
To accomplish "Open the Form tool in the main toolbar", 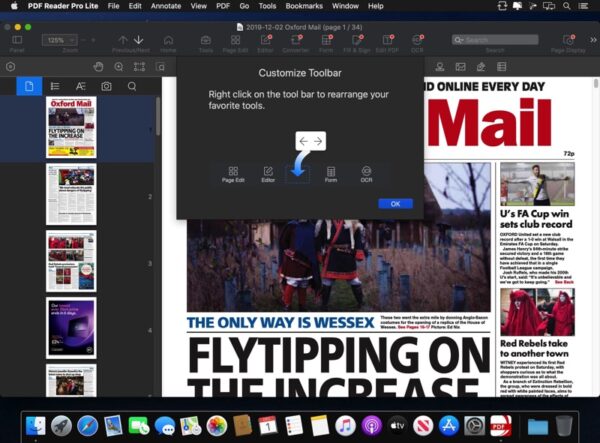I will point(326,40).
